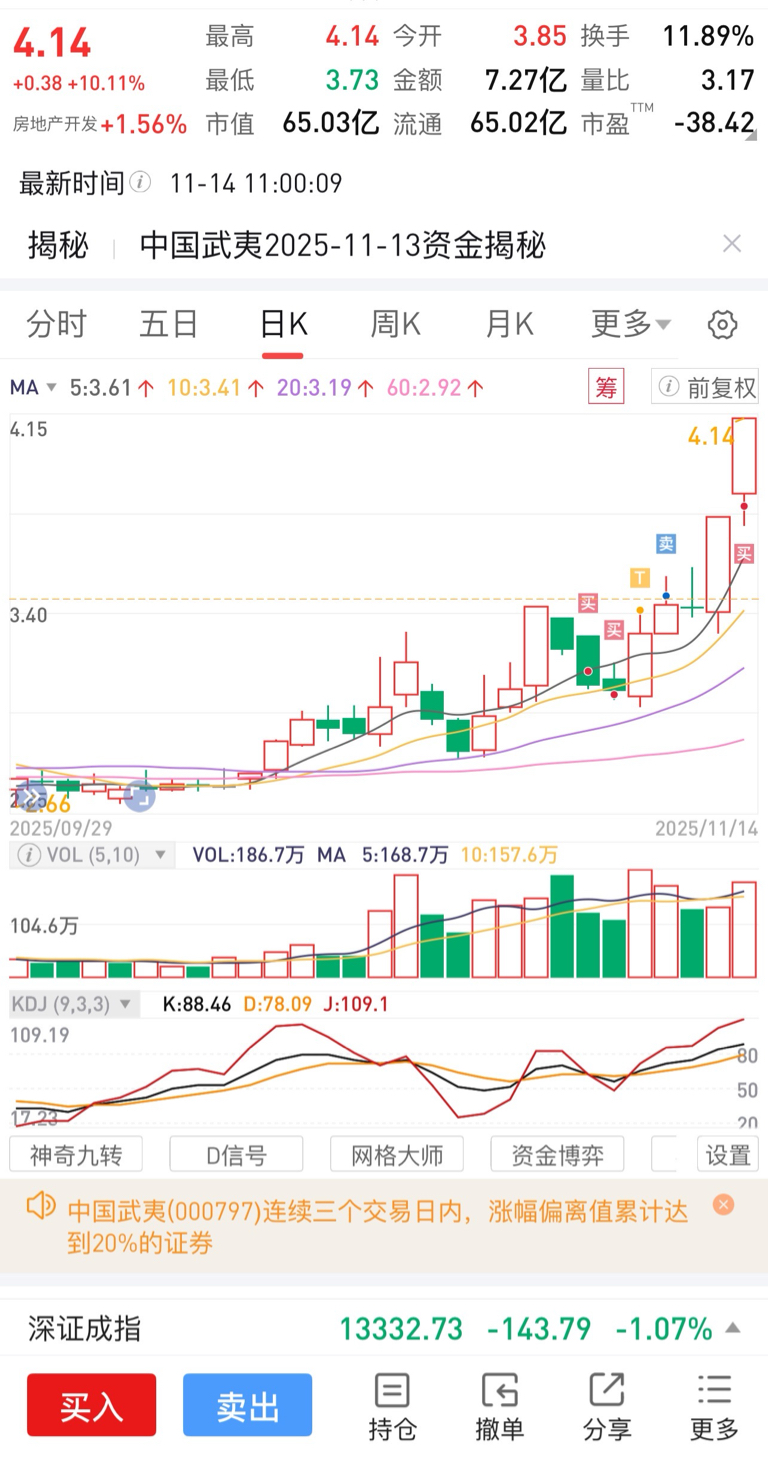768x1478 pixels.
Task: Tap the last volume bar on the right
Action: tap(744, 930)
